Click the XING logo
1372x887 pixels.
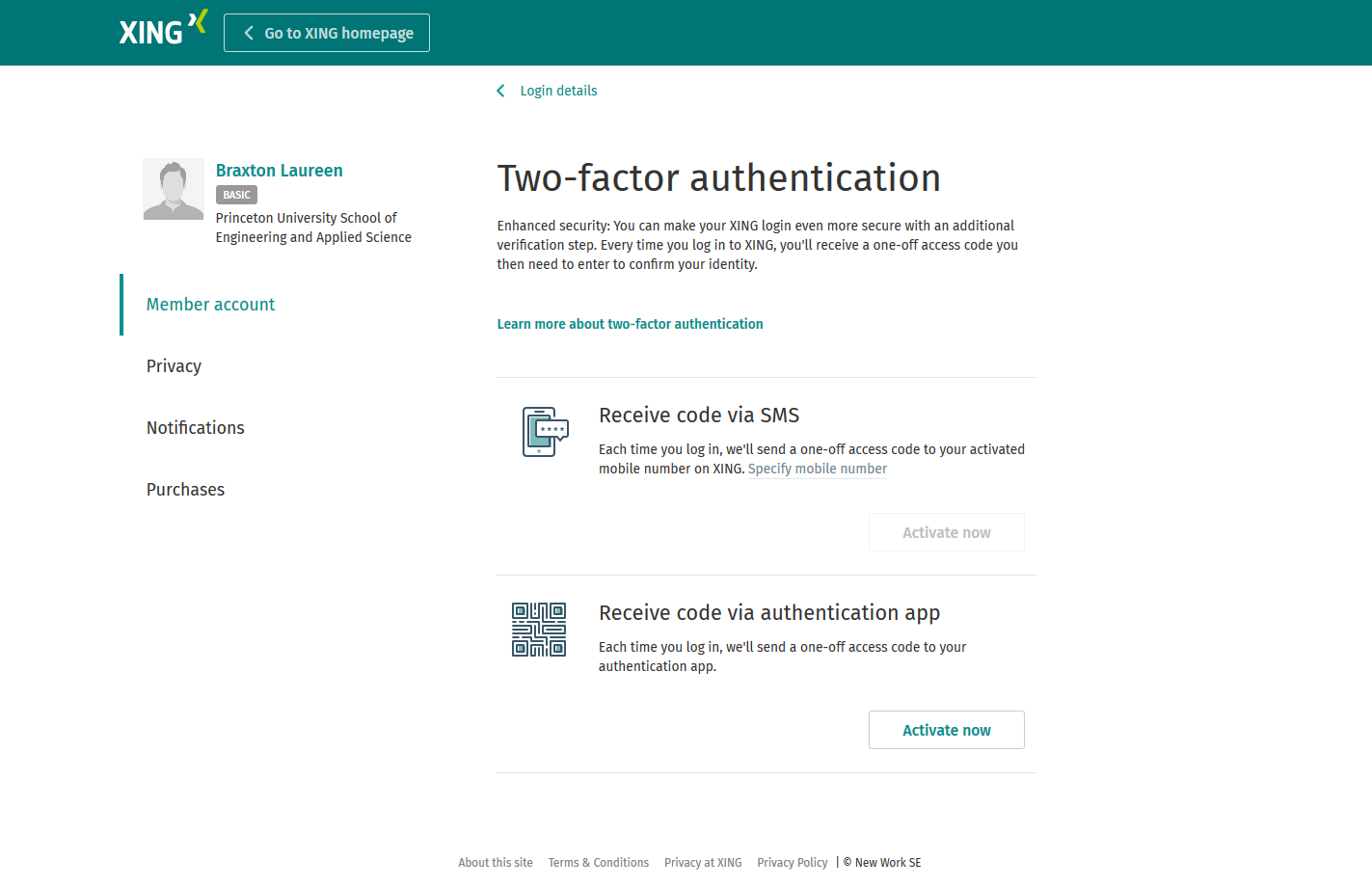pyautogui.click(x=163, y=28)
